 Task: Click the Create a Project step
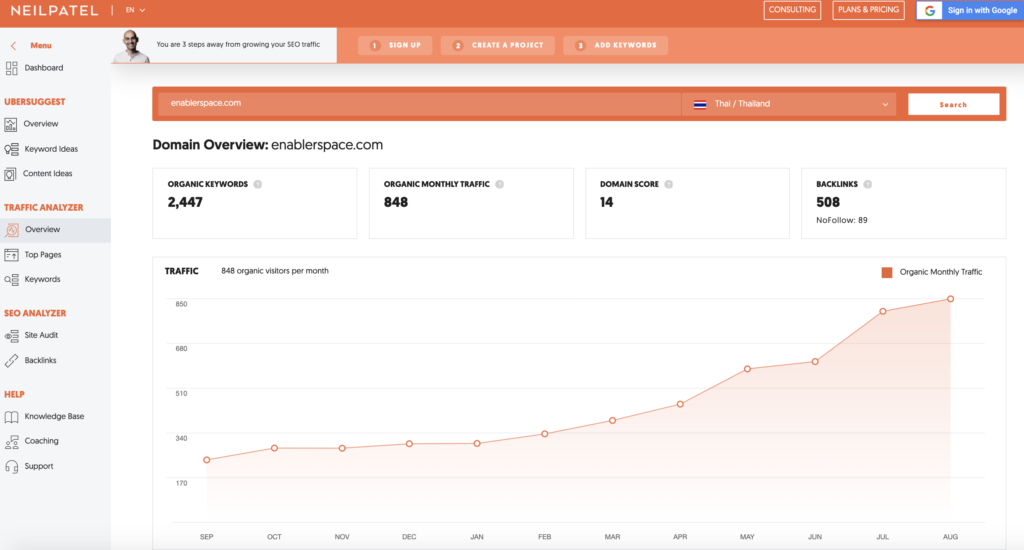(498, 45)
